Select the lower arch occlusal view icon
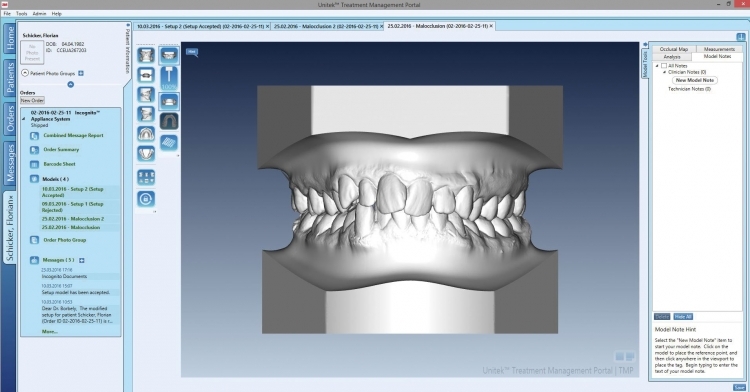 click(146, 153)
